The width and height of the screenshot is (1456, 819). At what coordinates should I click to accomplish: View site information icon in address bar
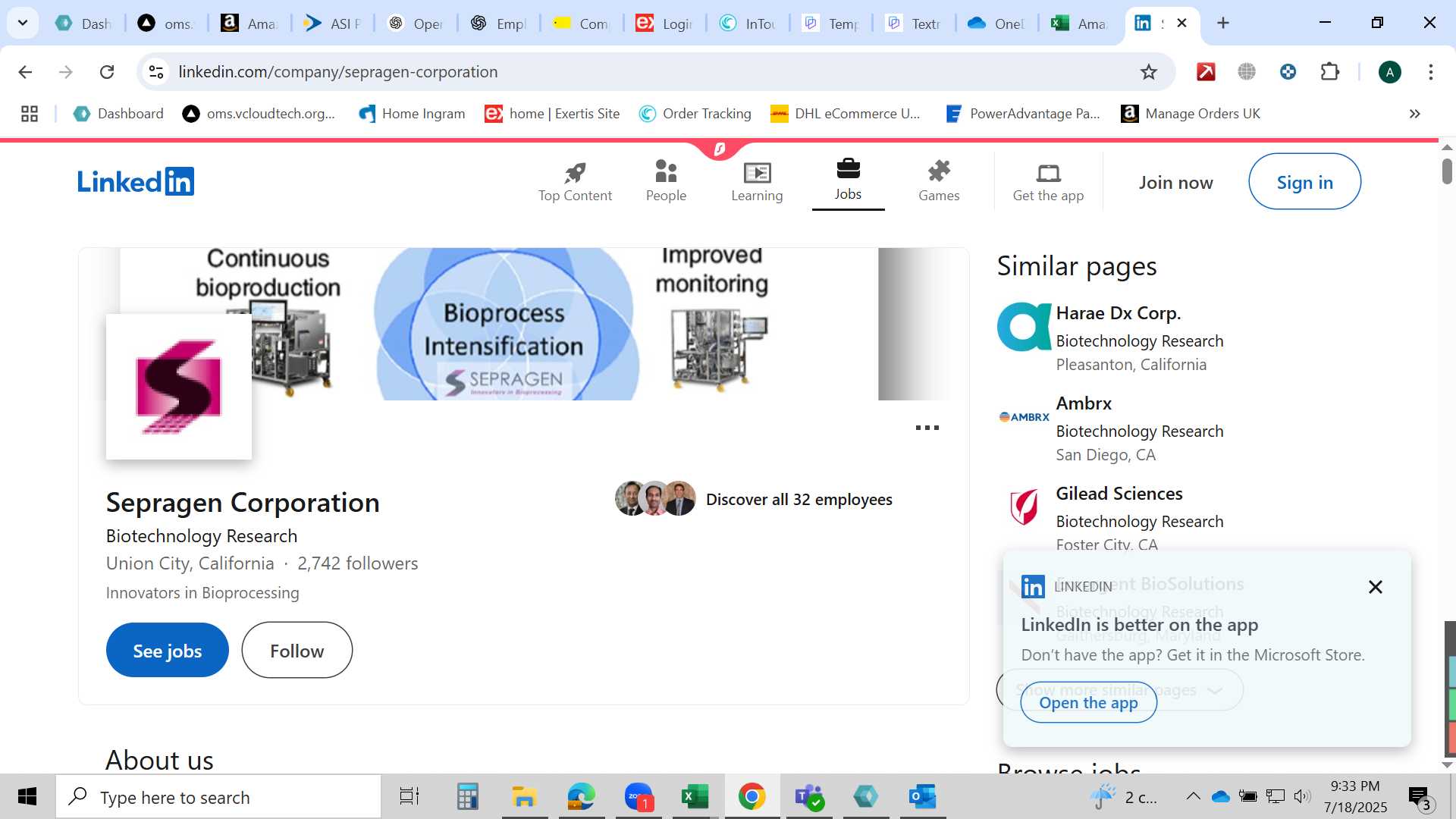(156, 72)
